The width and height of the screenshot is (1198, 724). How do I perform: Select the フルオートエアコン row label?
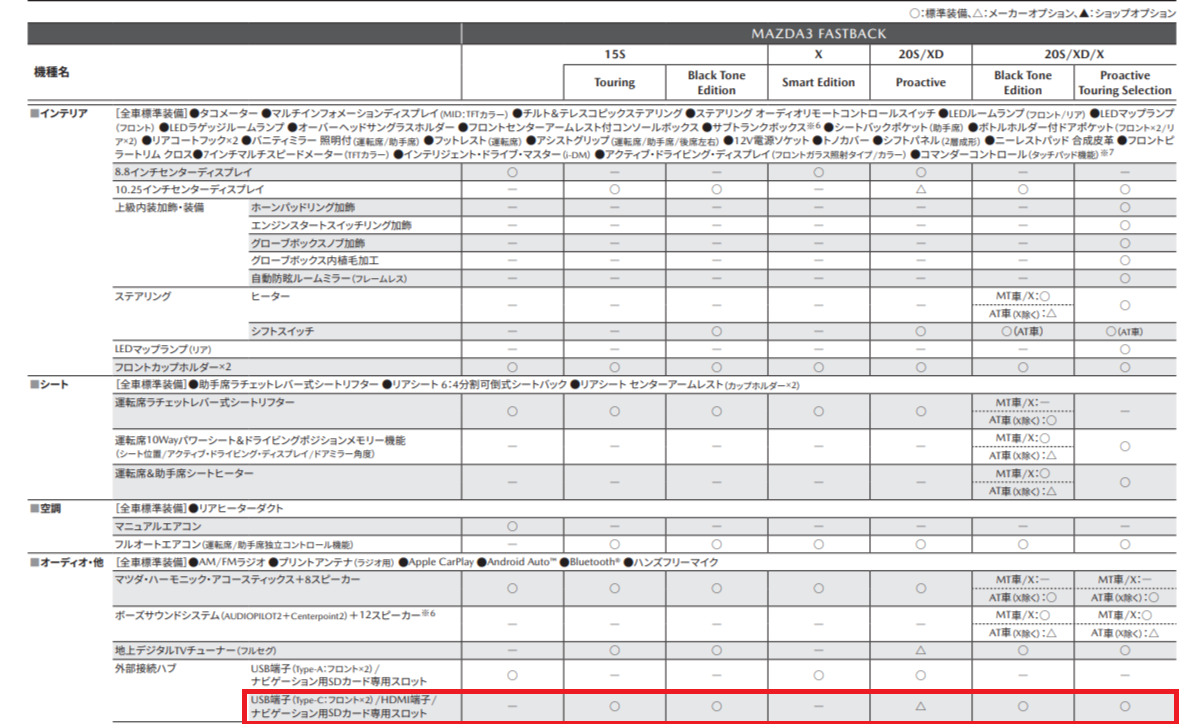234,545
